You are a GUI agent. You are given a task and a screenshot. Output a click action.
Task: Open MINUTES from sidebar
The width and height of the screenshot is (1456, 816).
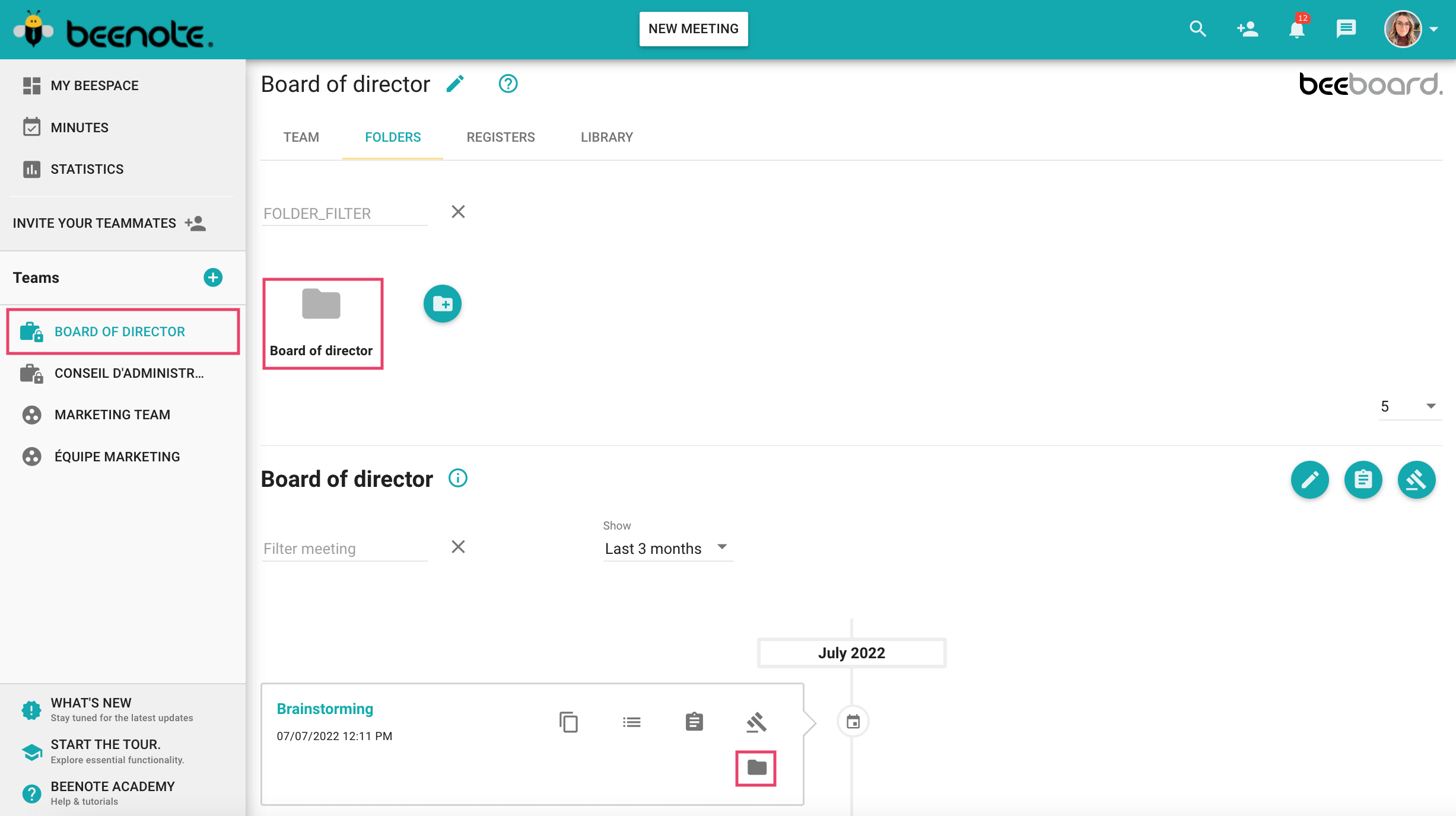coord(65,128)
